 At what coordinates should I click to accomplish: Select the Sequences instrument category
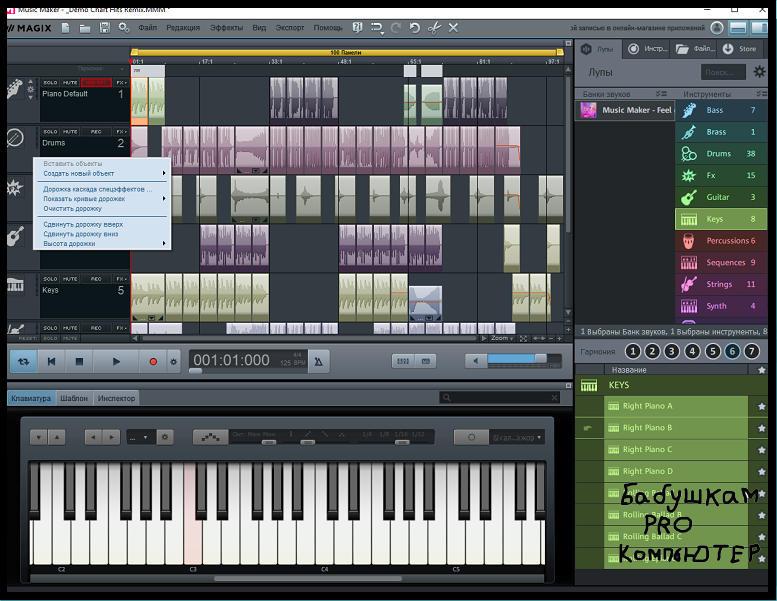click(x=721, y=263)
